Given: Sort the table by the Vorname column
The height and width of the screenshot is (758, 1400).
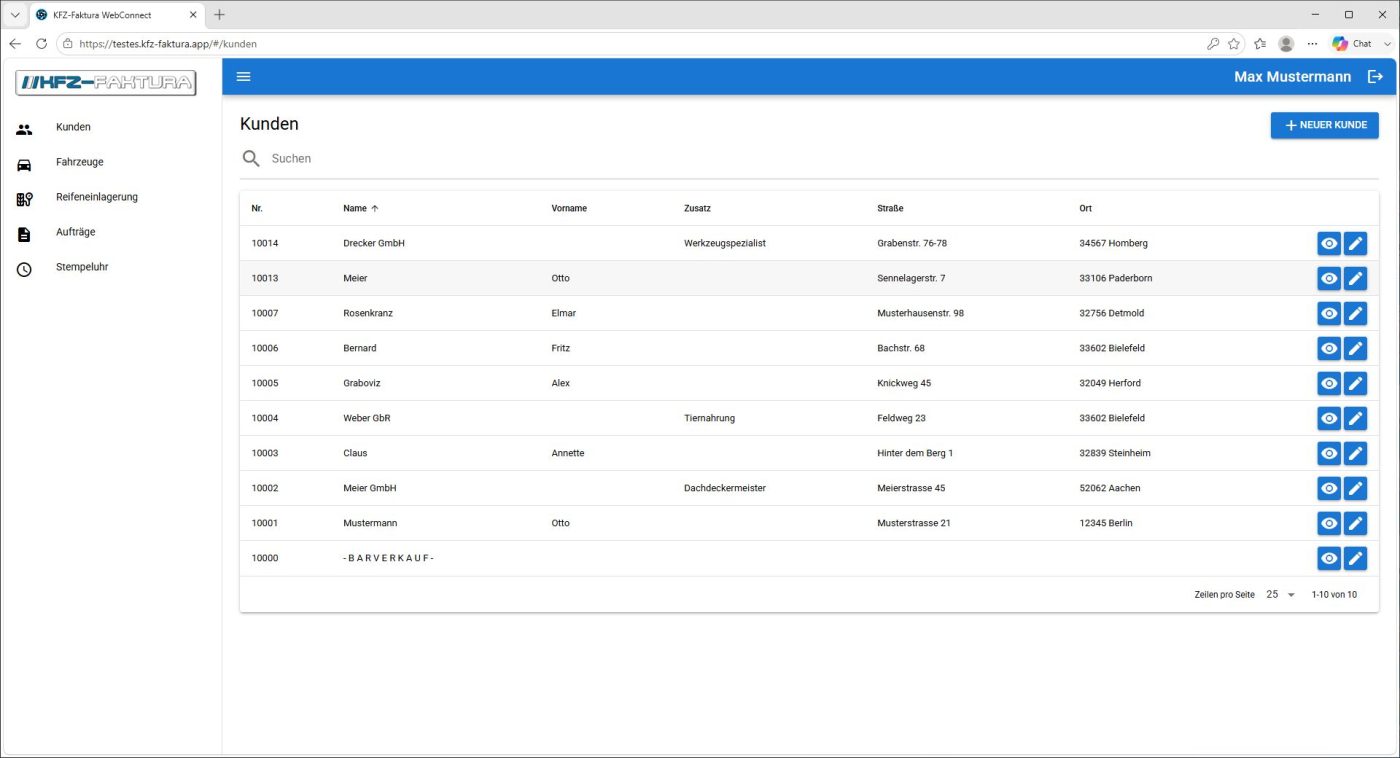Looking at the screenshot, I should coord(569,208).
